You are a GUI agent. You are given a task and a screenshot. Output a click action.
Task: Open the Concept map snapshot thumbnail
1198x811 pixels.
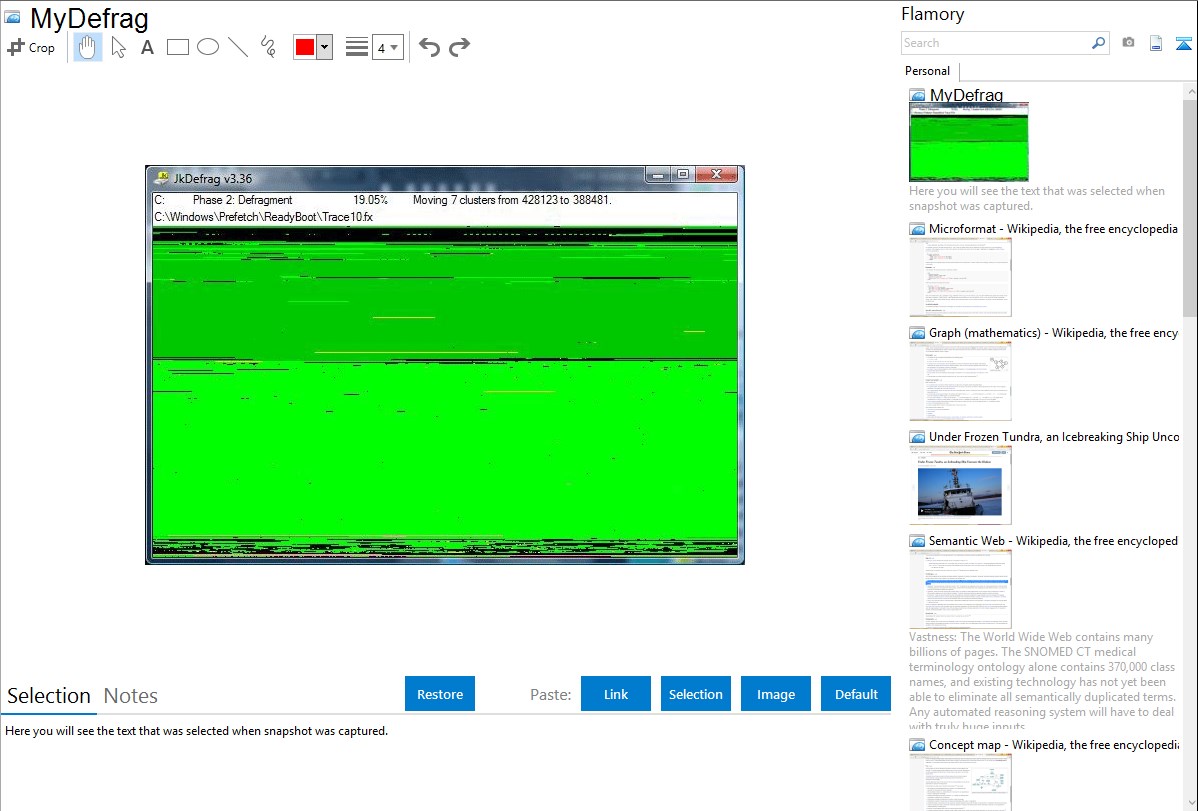tap(960, 783)
